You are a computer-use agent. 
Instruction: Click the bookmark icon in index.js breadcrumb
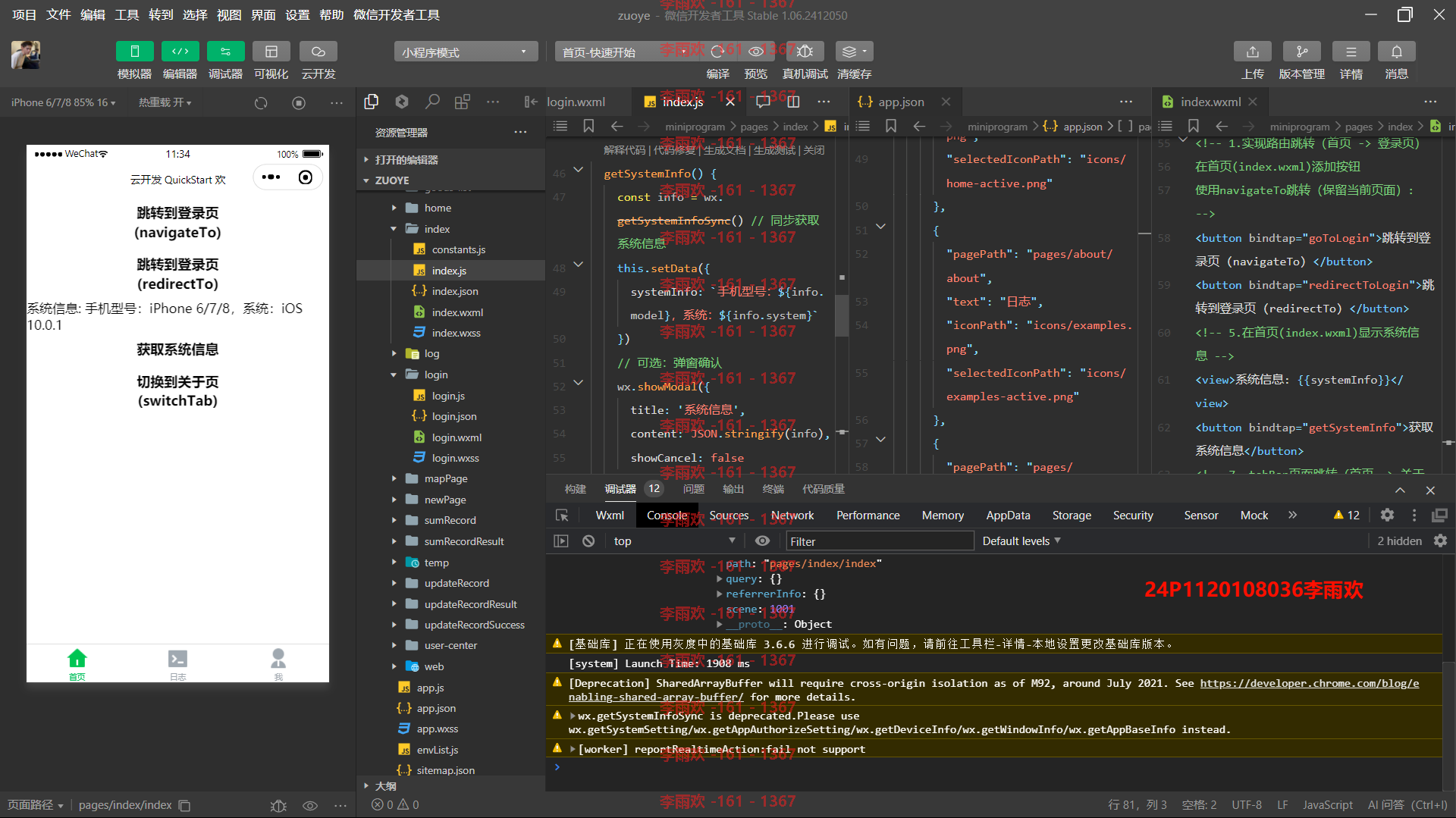pos(588,126)
